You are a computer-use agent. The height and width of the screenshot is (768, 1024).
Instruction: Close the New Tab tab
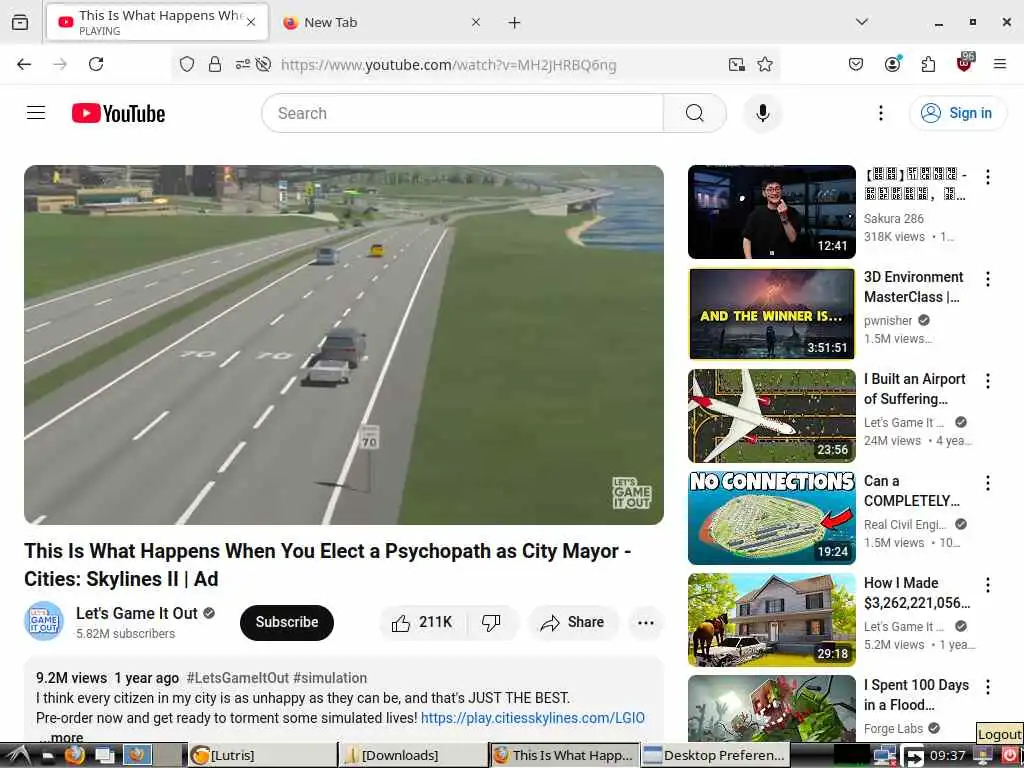coord(475,22)
